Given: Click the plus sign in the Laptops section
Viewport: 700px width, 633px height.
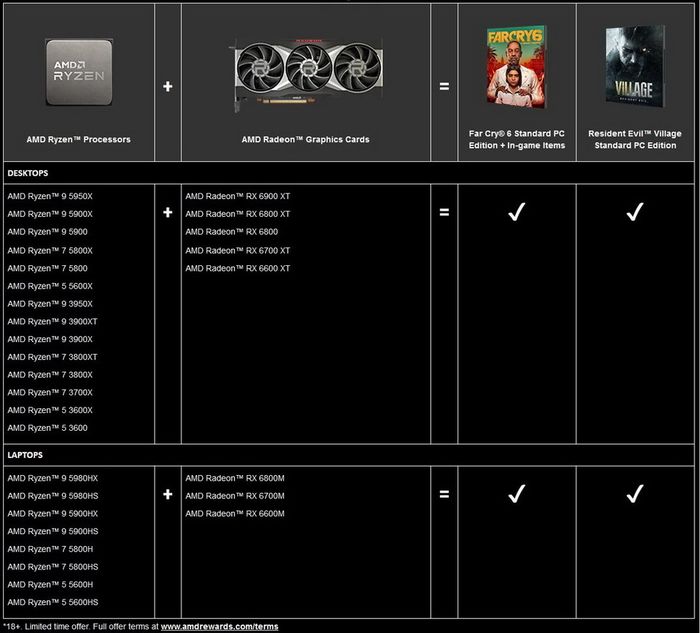Looking at the screenshot, I should pyautogui.click(x=167, y=494).
